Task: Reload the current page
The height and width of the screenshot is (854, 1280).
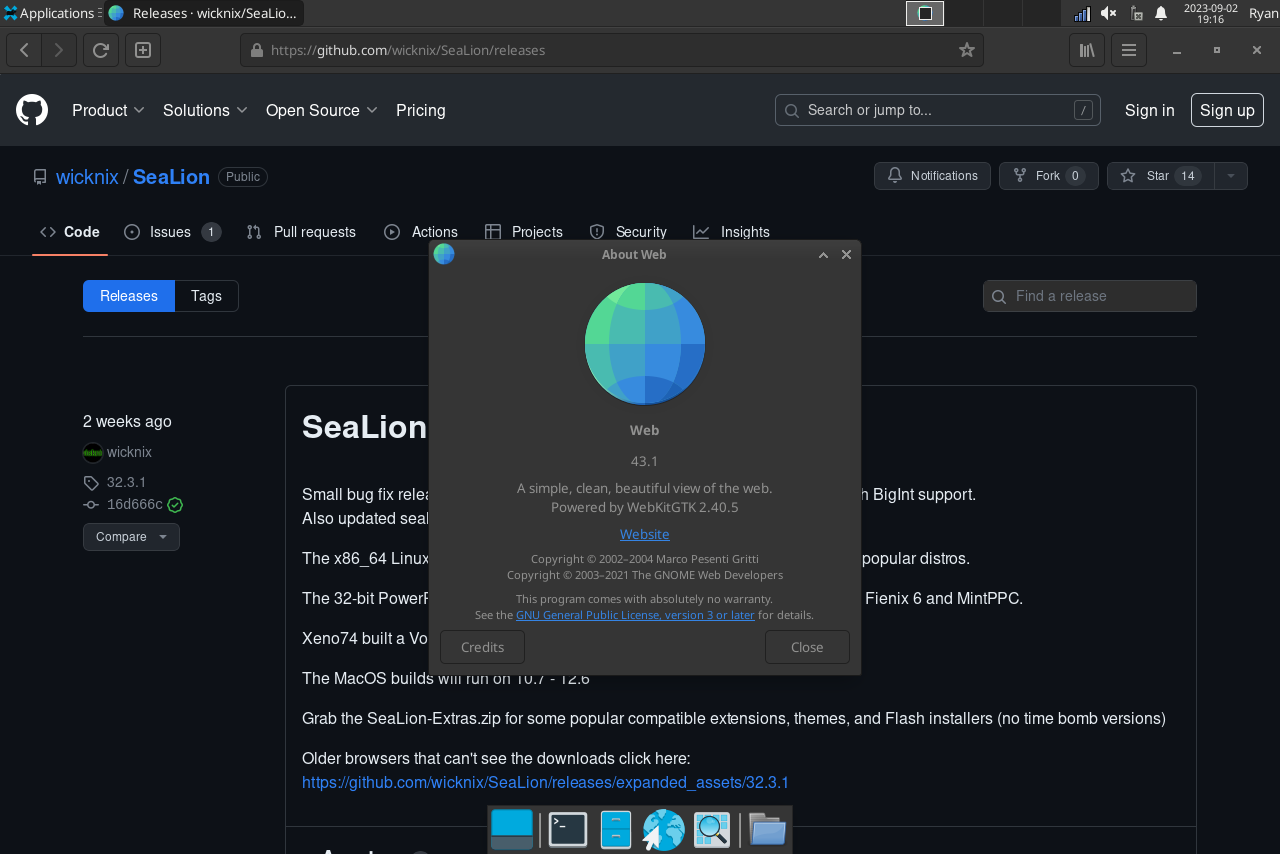Action: 101,50
